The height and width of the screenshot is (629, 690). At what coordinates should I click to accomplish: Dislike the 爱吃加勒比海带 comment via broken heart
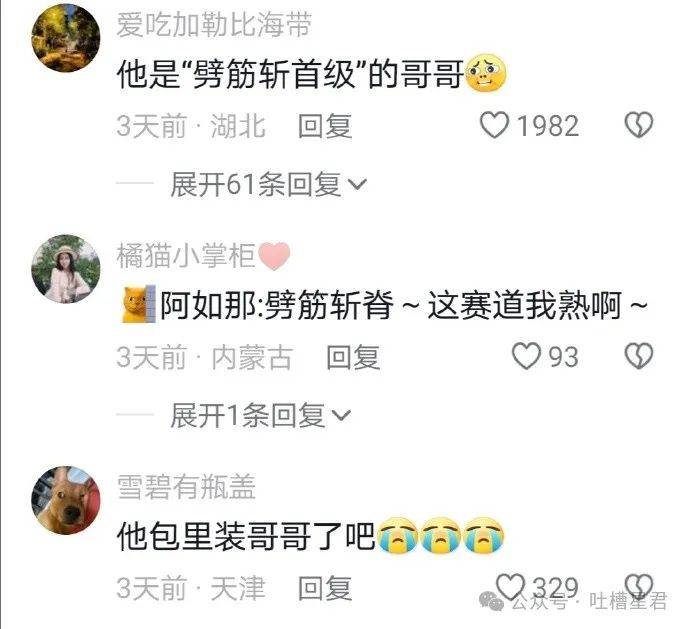tap(639, 125)
